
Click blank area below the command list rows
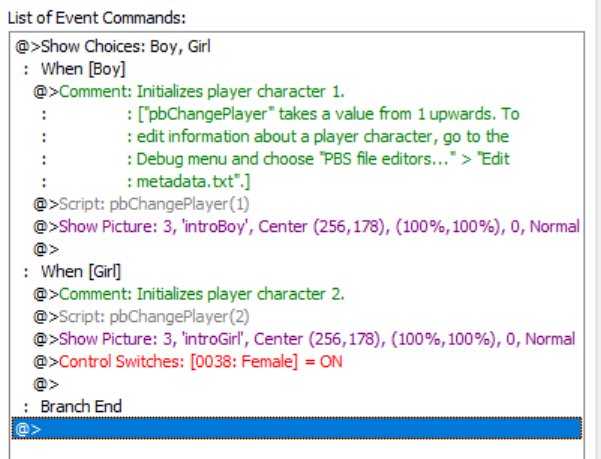300,448
